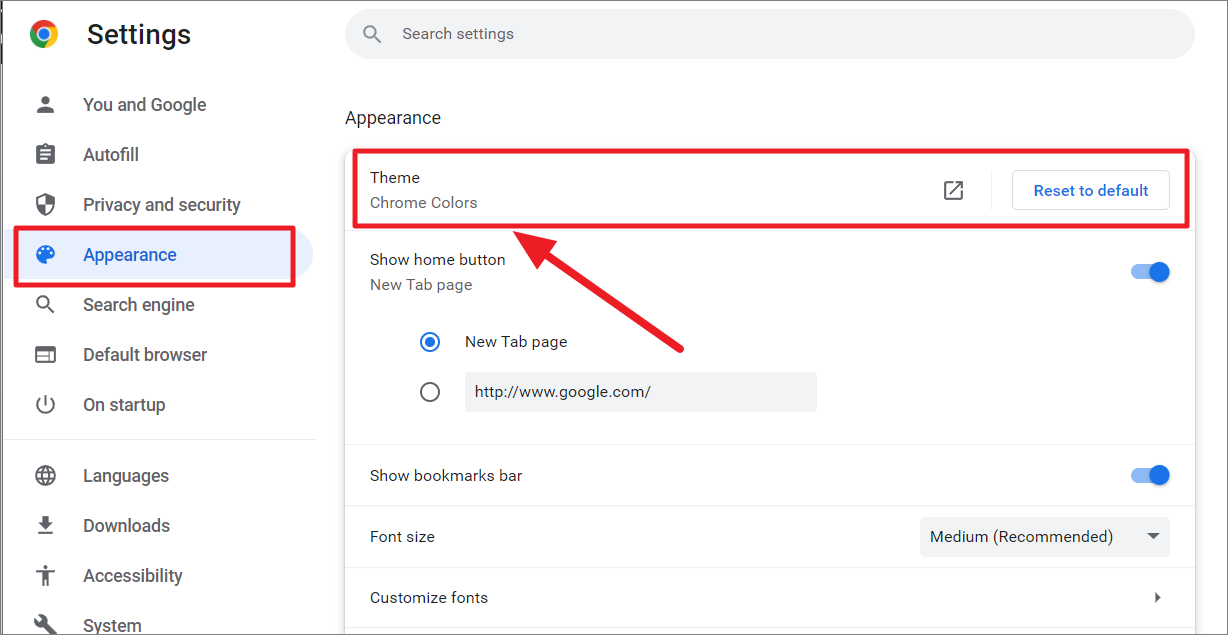Image resolution: width=1228 pixels, height=635 pixels.
Task: Click the http://www.google.com/ URL field
Action: [641, 392]
